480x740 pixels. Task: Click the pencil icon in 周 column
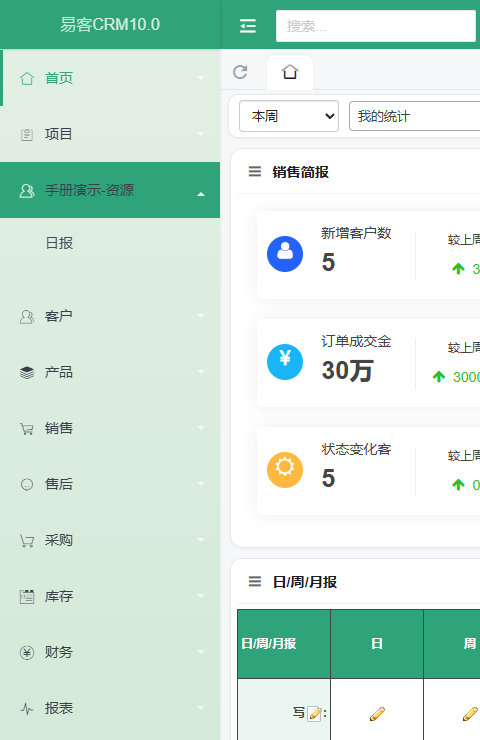[470, 714]
